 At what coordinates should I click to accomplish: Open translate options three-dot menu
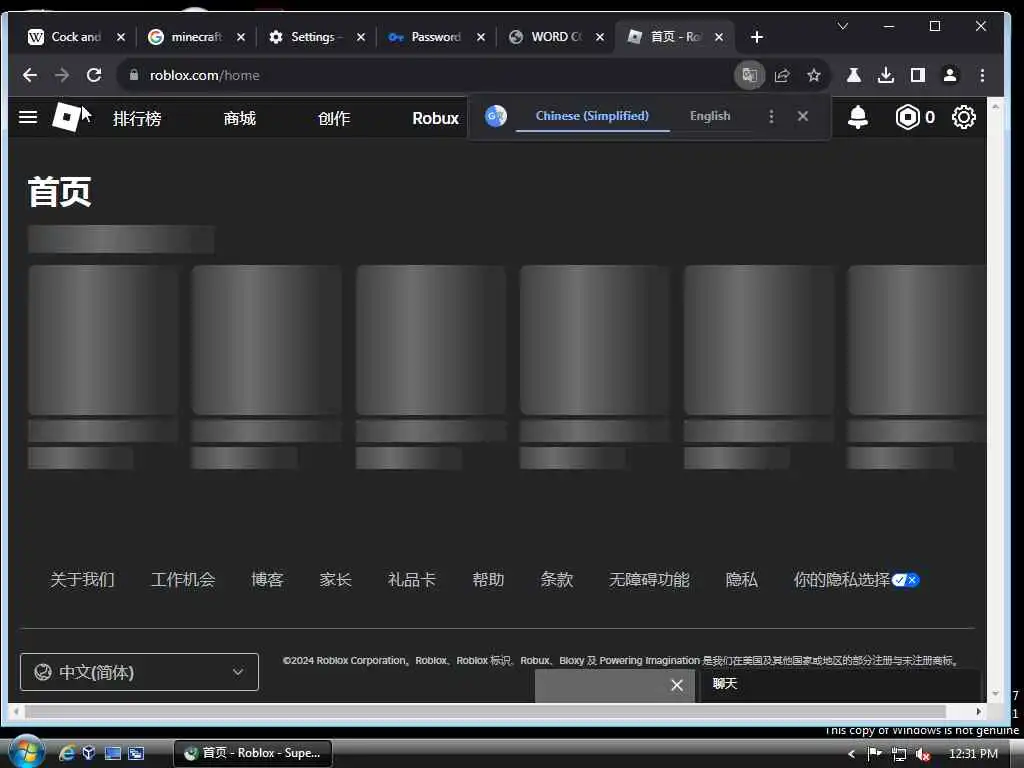click(x=771, y=116)
